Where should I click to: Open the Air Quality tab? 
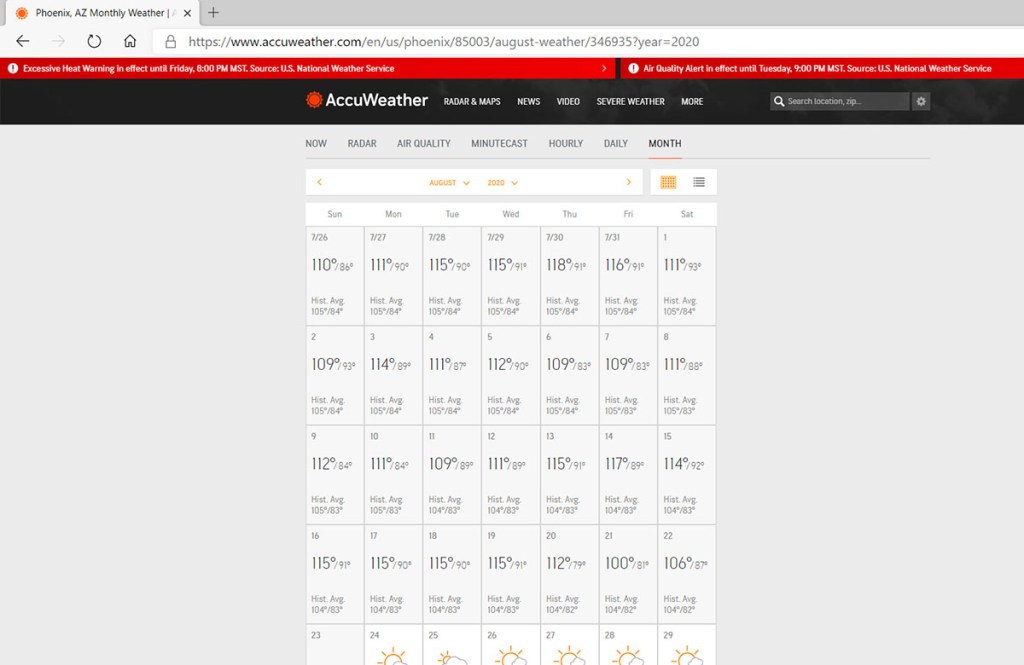pyautogui.click(x=424, y=143)
